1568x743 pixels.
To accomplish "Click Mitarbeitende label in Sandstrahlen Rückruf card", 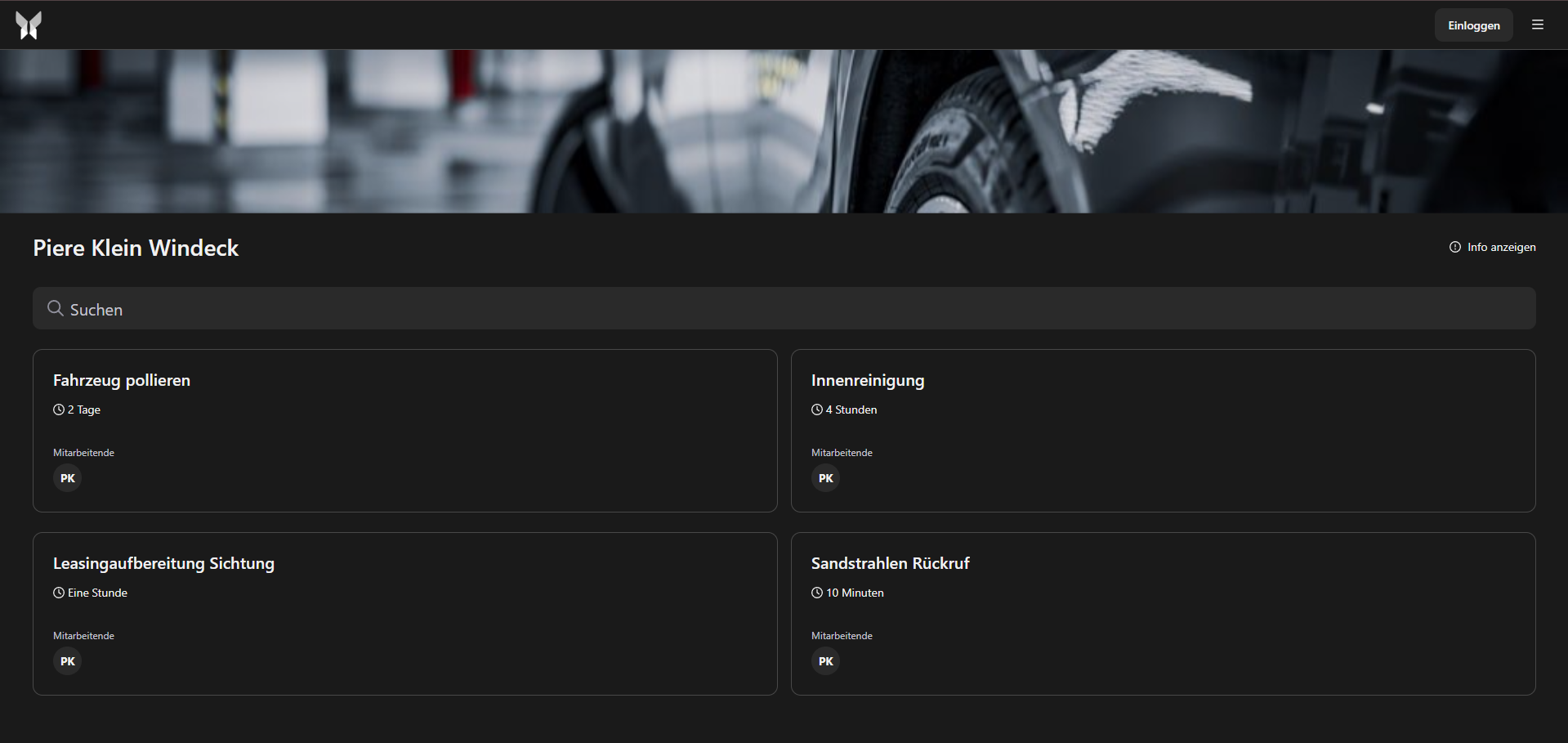I will tap(842, 636).
